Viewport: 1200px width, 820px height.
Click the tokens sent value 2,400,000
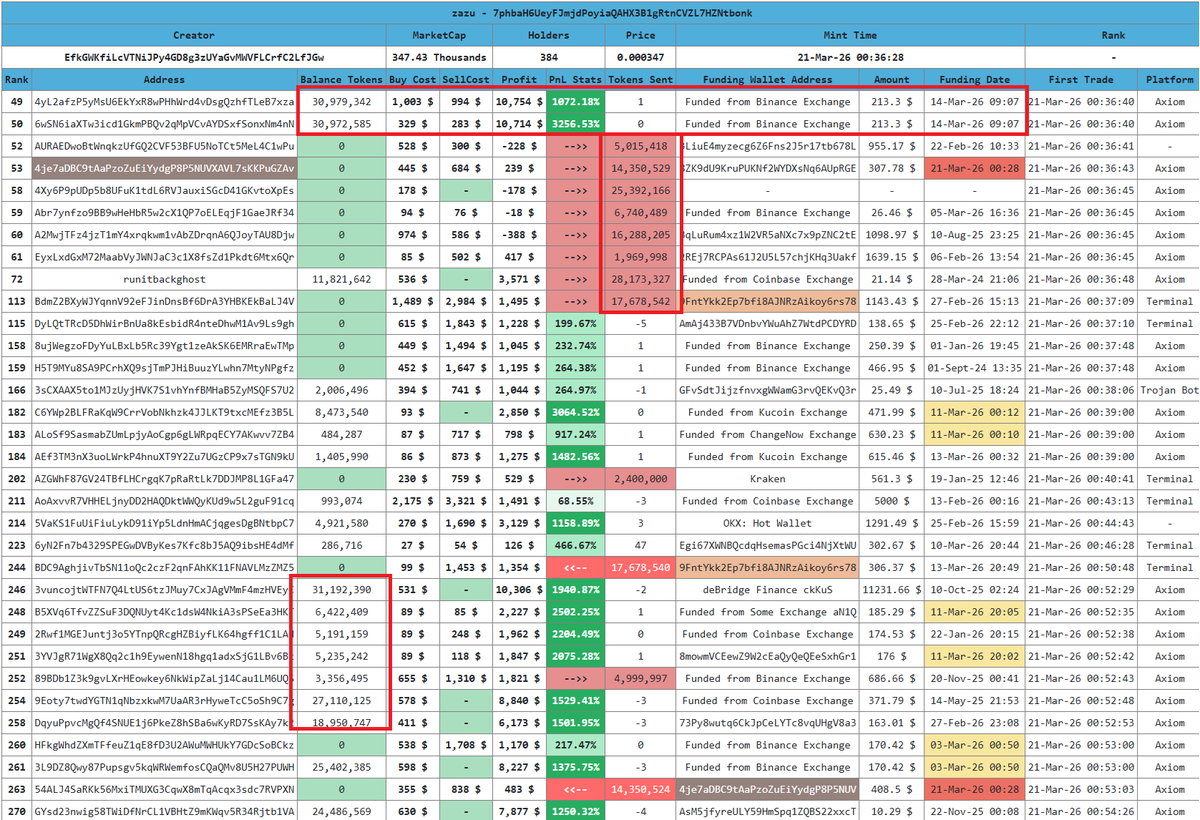point(640,479)
